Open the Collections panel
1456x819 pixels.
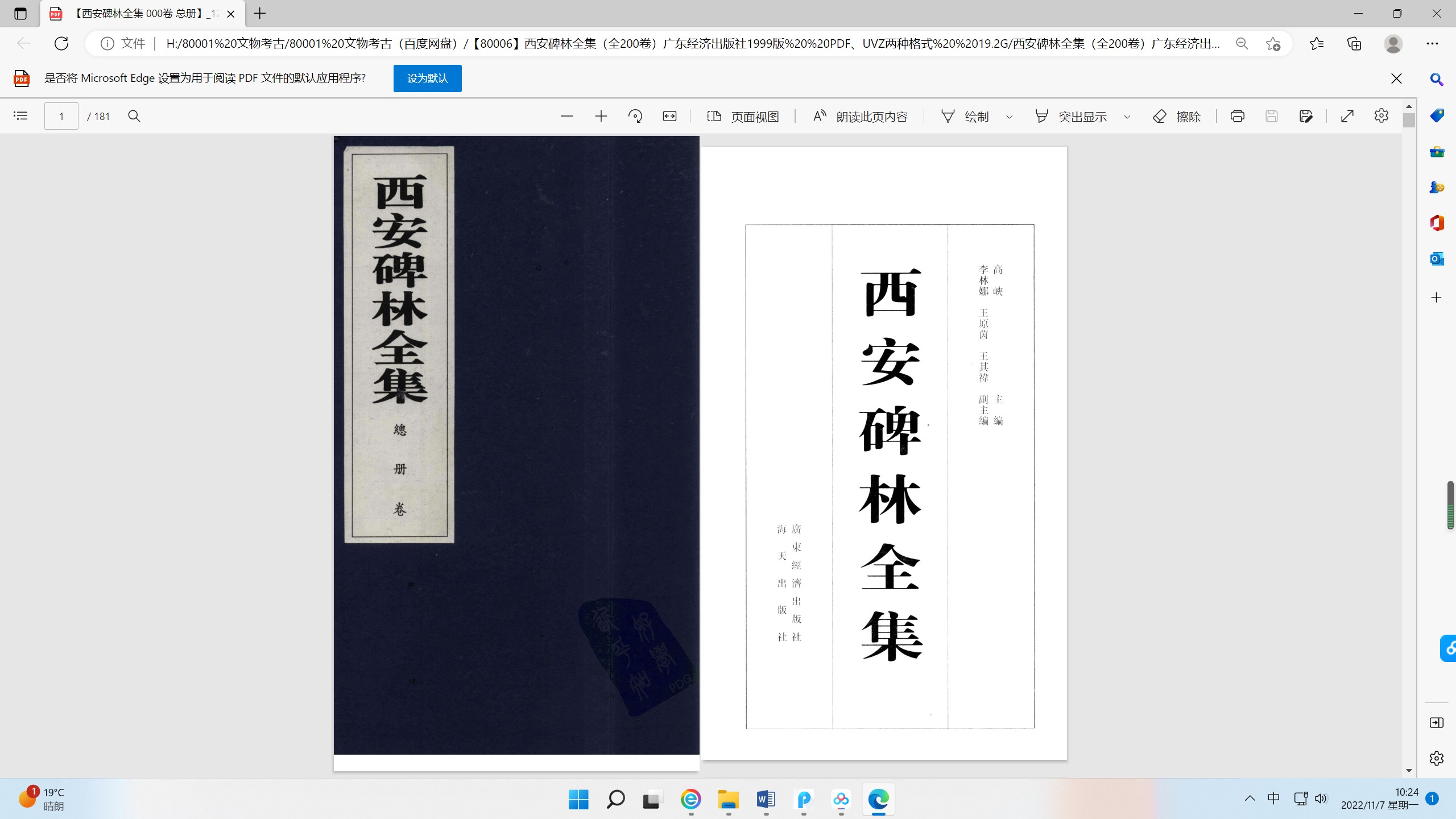[1355, 43]
